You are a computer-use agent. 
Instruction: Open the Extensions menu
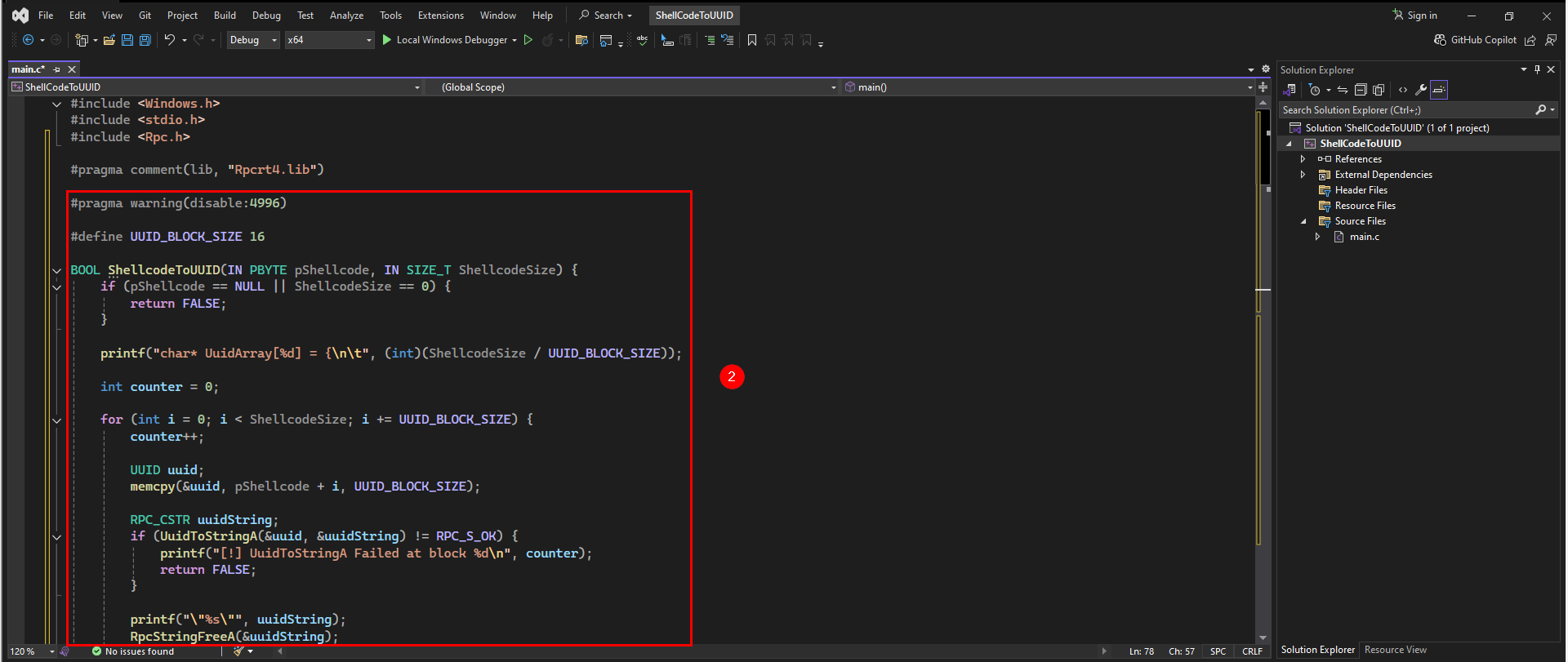440,16
